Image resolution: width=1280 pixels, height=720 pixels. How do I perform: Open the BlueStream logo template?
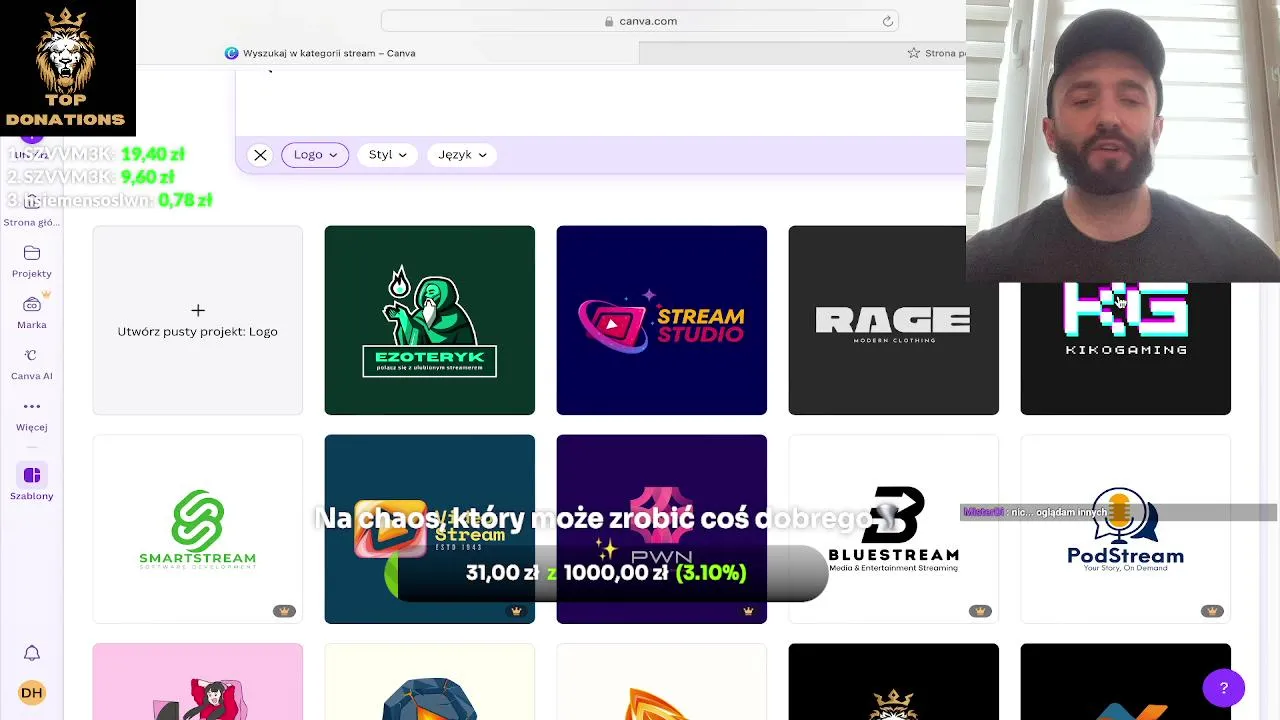pyautogui.click(x=894, y=529)
